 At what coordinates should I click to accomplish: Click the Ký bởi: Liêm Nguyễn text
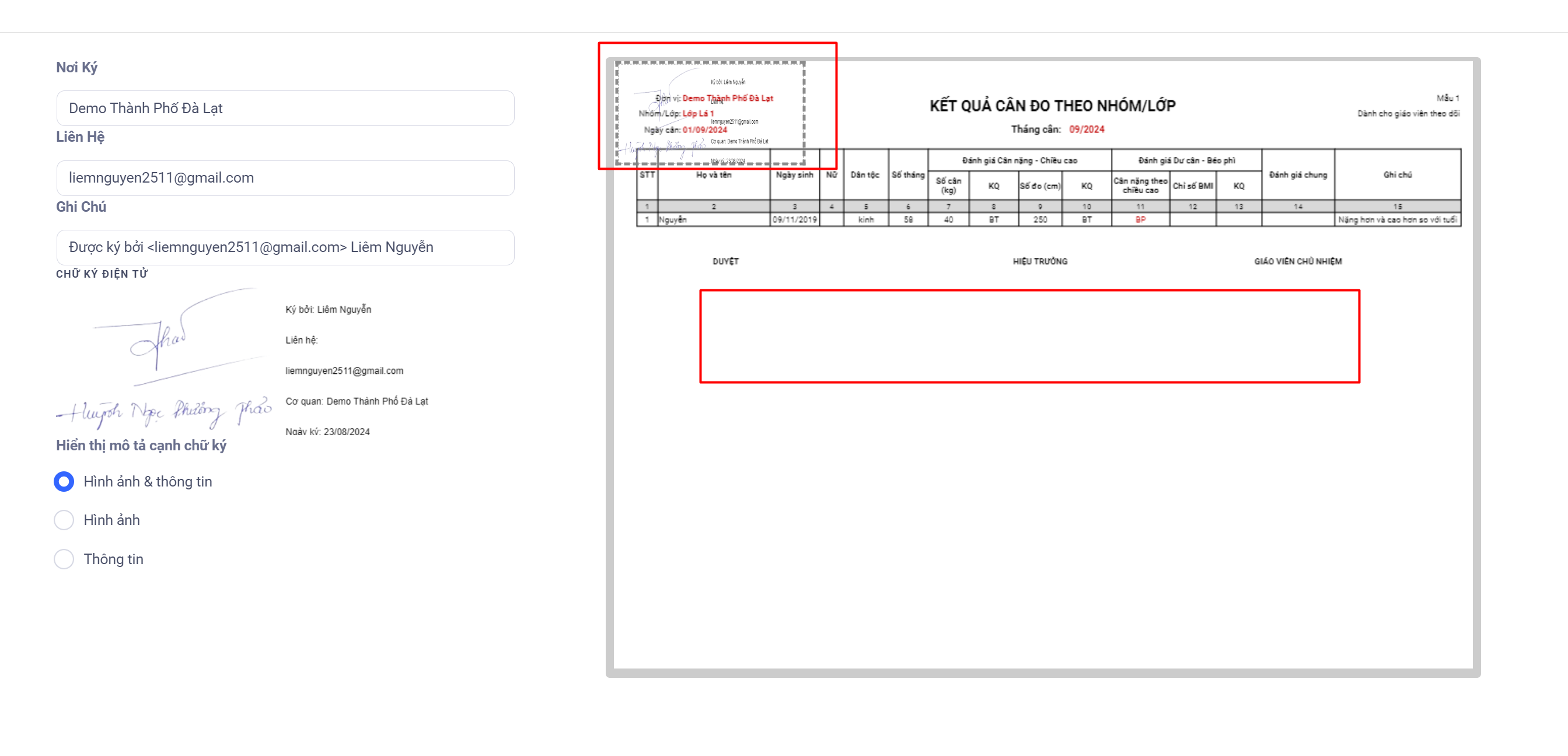point(328,309)
